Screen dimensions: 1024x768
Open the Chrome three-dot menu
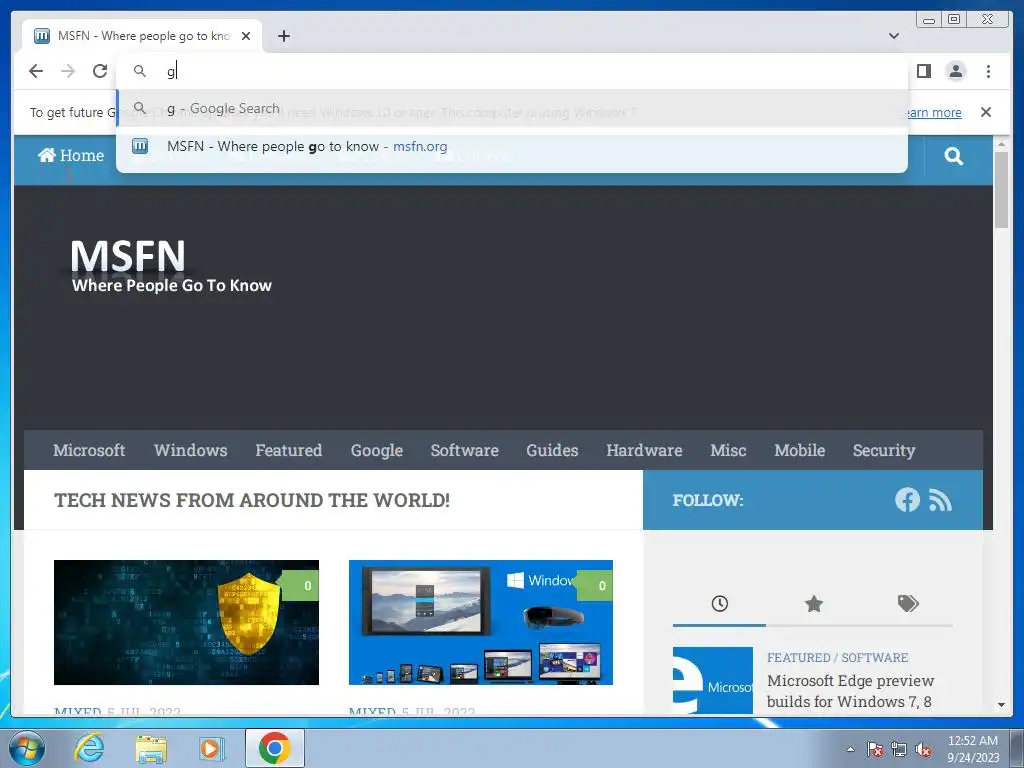[988, 71]
